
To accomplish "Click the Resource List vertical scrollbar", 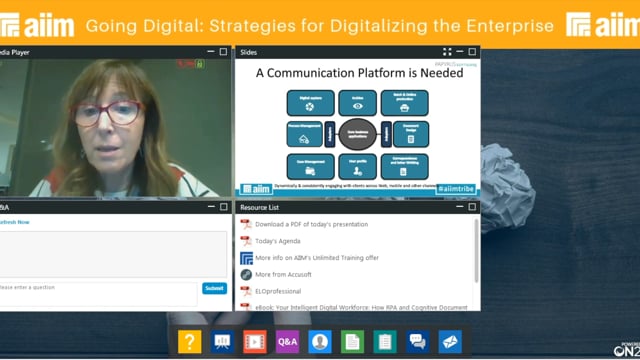I will 476,250.
